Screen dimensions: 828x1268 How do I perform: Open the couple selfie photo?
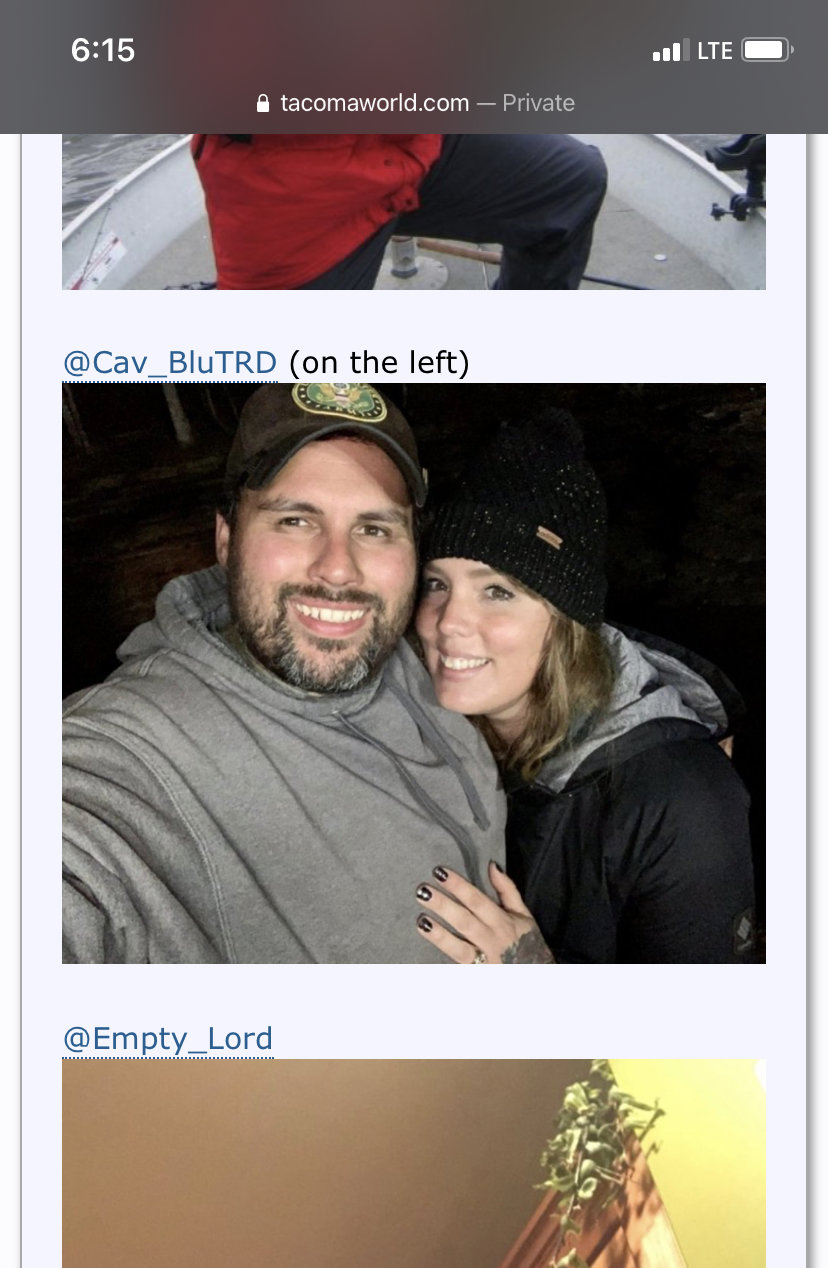pyautogui.click(x=414, y=673)
